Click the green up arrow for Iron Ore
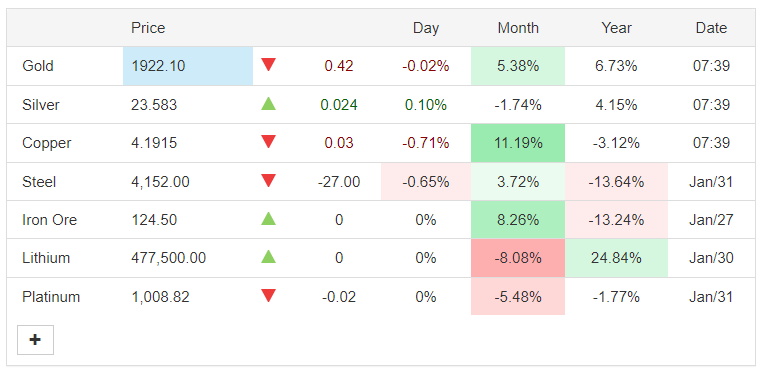The width and height of the screenshot is (764, 374). tap(268, 219)
